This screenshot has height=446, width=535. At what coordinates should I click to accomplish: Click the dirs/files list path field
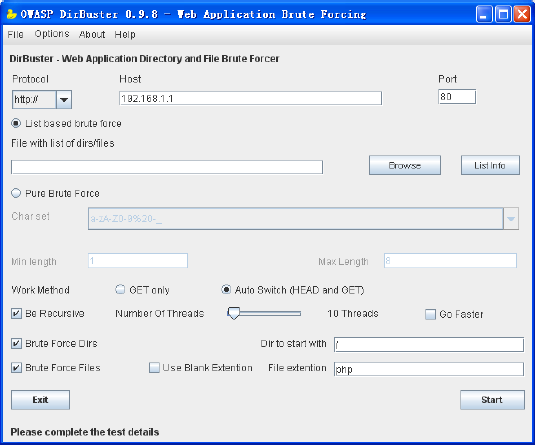(167, 167)
